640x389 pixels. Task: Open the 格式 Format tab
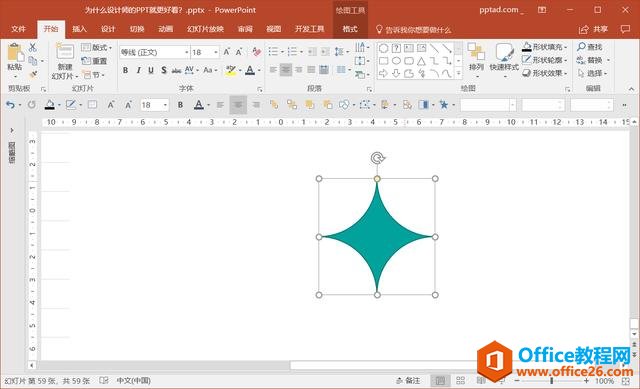[x=350, y=29]
